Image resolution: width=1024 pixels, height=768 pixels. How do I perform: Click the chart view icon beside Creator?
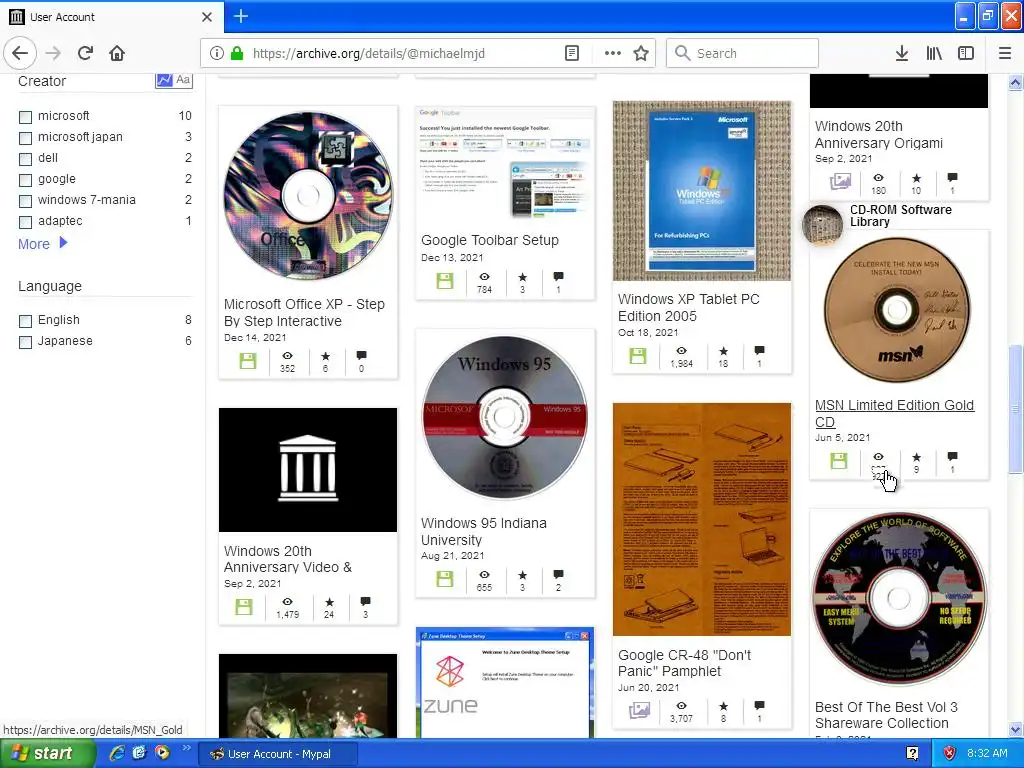coord(164,80)
